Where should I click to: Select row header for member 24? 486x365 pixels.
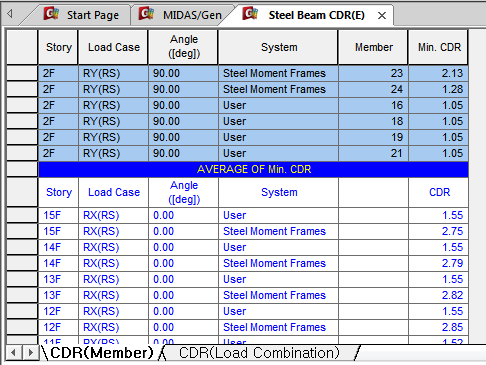(22, 89)
